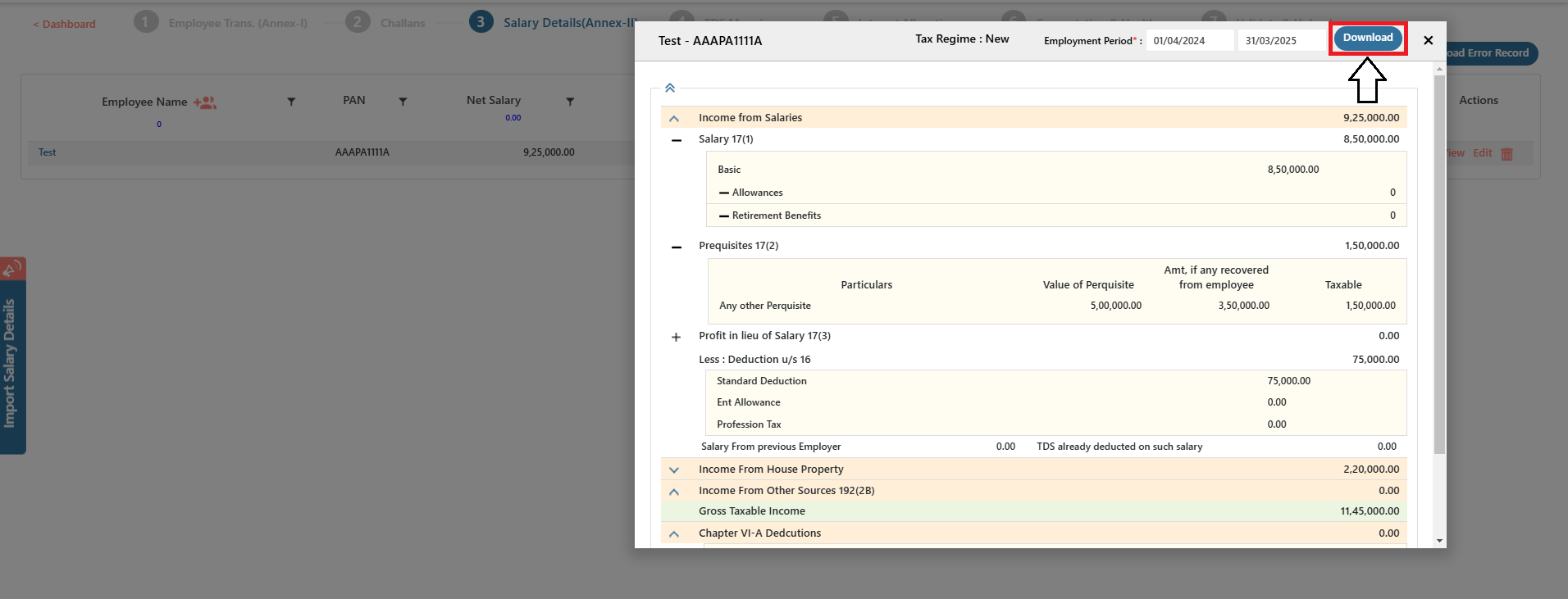Open step 1 Employee Trans. (Annex-I)
The height and width of the screenshot is (599, 1568).
coord(221,22)
